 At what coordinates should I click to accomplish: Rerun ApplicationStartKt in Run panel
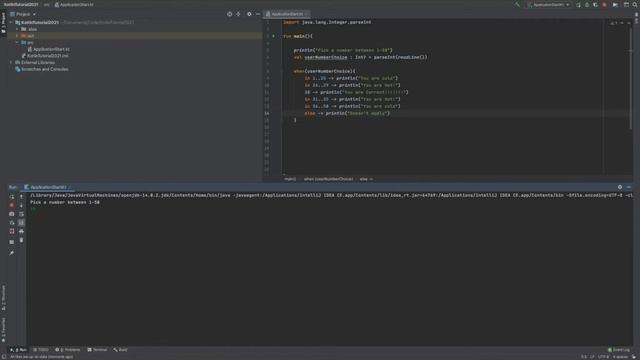tap(12, 197)
